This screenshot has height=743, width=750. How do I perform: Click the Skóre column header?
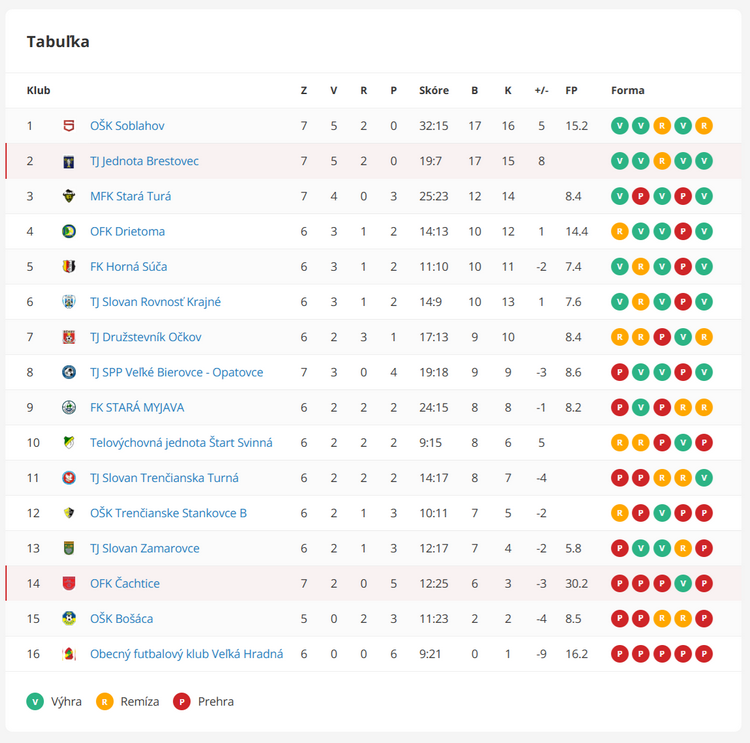(434, 90)
